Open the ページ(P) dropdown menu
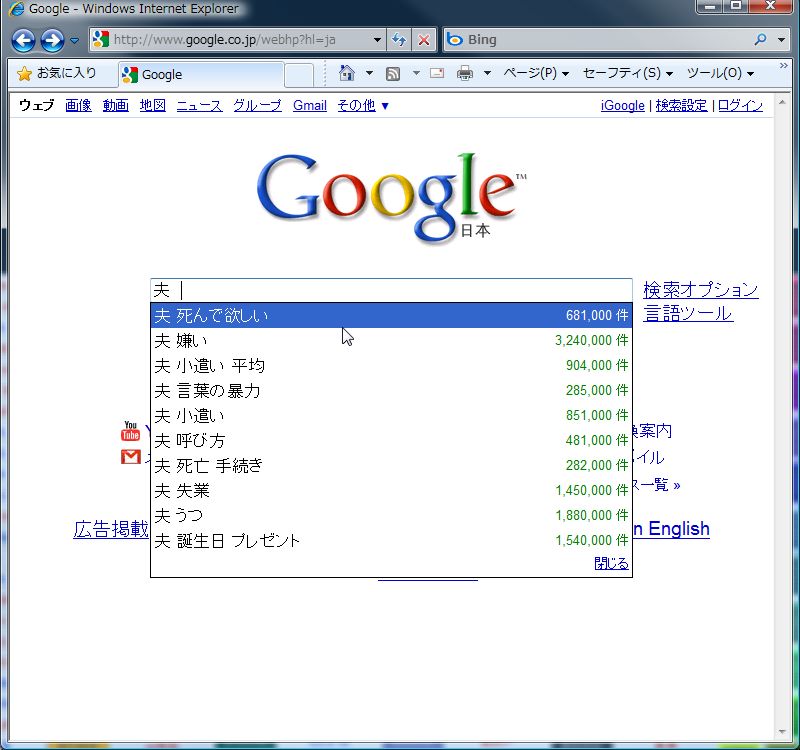800x750 pixels. tap(535, 73)
